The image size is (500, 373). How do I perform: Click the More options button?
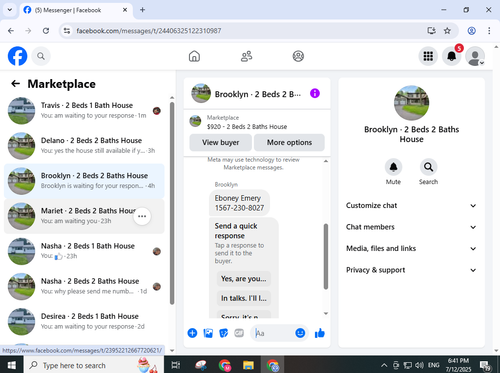(289, 142)
